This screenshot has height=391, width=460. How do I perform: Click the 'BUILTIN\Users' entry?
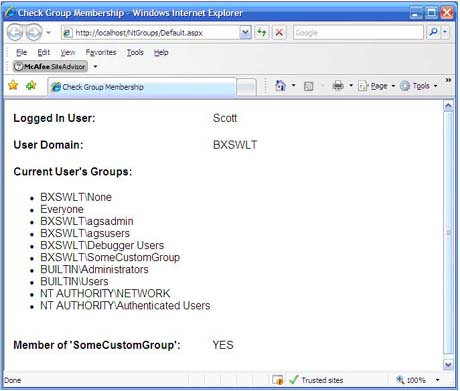74,281
